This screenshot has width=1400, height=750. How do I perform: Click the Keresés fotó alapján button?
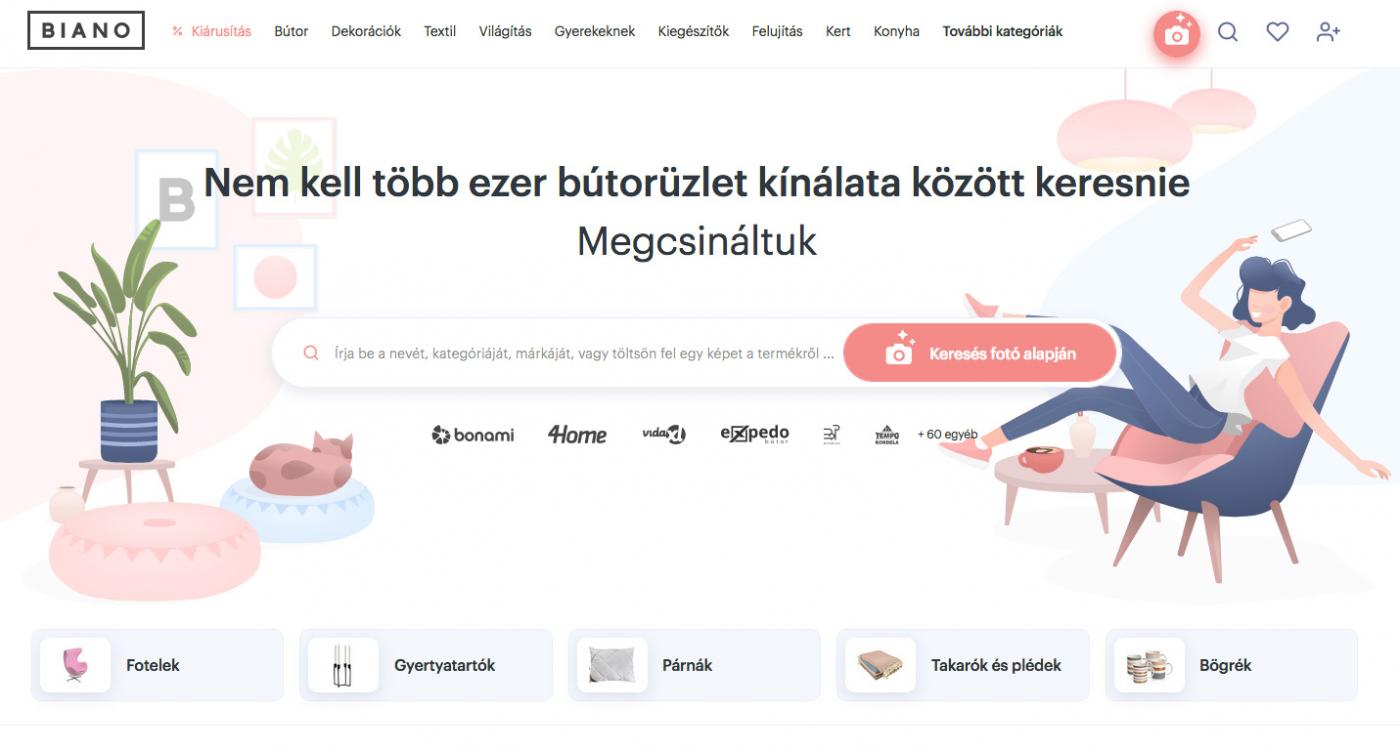(x=980, y=353)
